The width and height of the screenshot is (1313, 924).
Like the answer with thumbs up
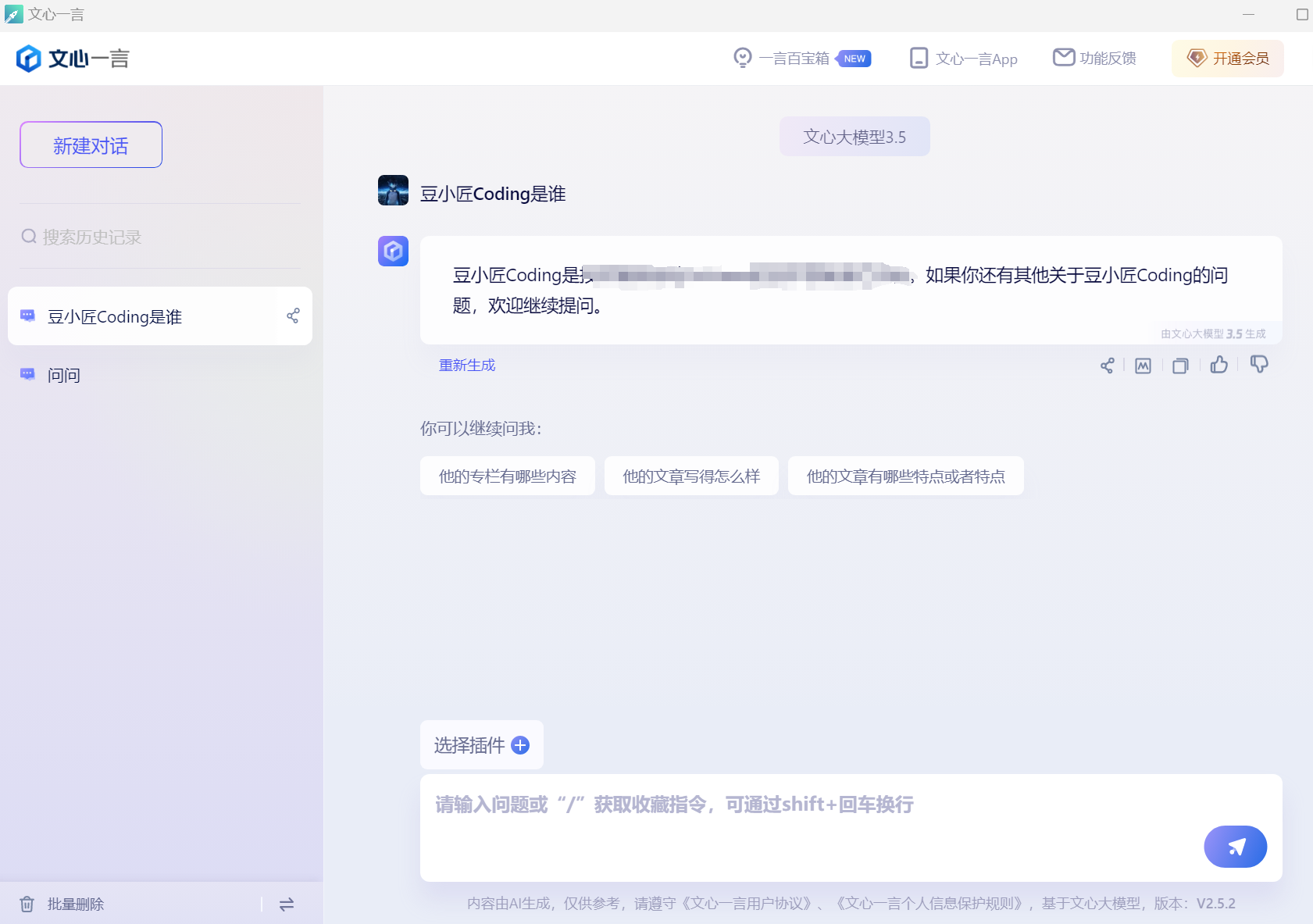click(x=1219, y=365)
